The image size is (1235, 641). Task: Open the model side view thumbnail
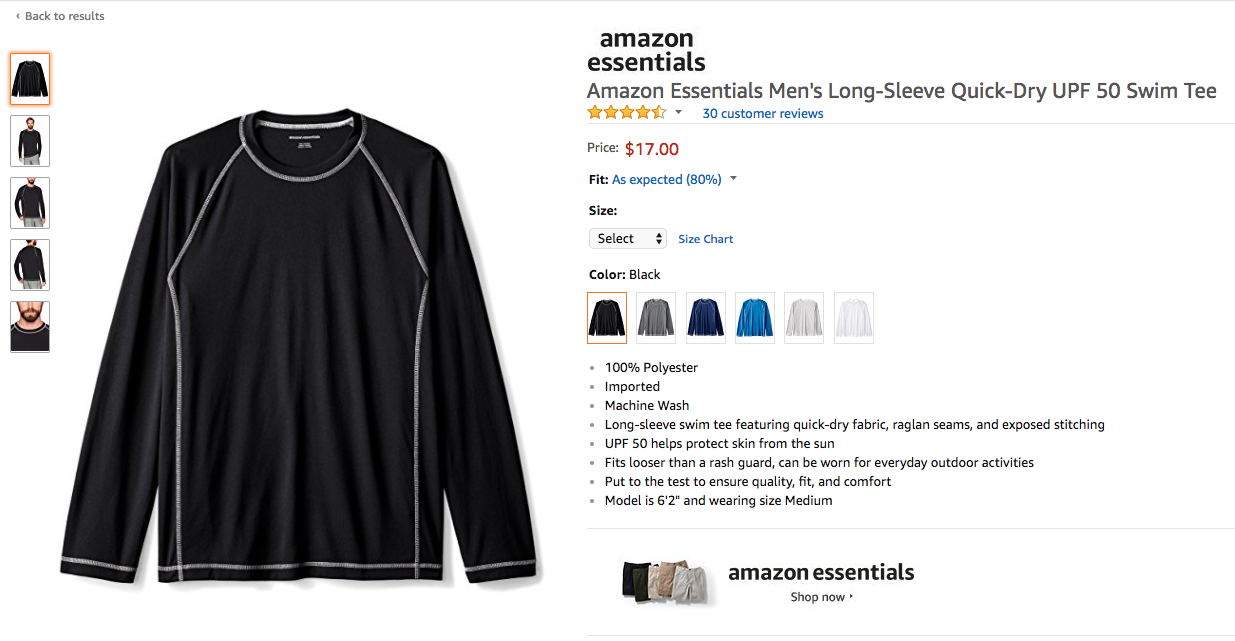pyautogui.click(x=30, y=265)
